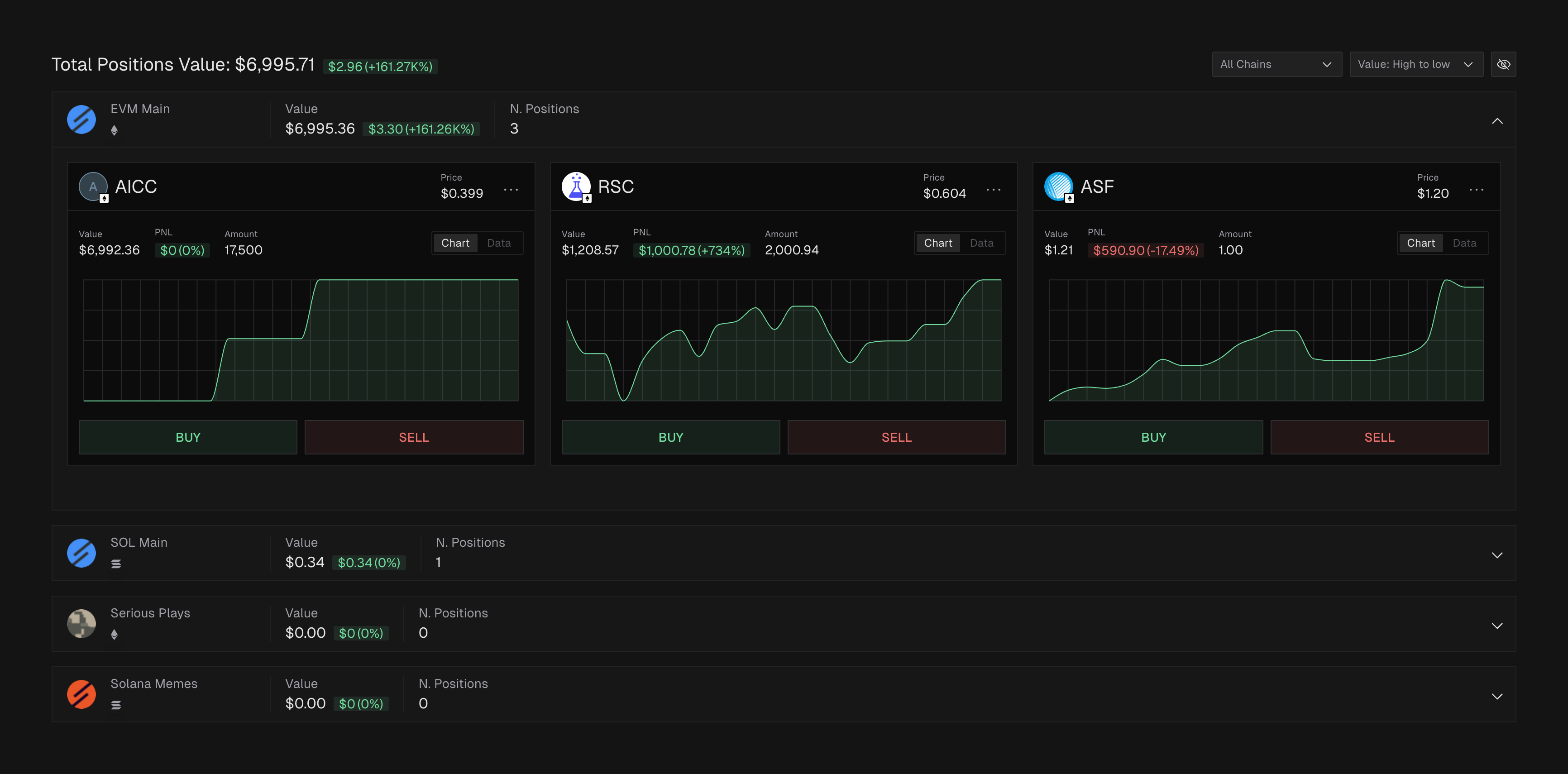Click the ASF price chart area
The height and width of the screenshot is (774, 1568).
[x=1266, y=340]
